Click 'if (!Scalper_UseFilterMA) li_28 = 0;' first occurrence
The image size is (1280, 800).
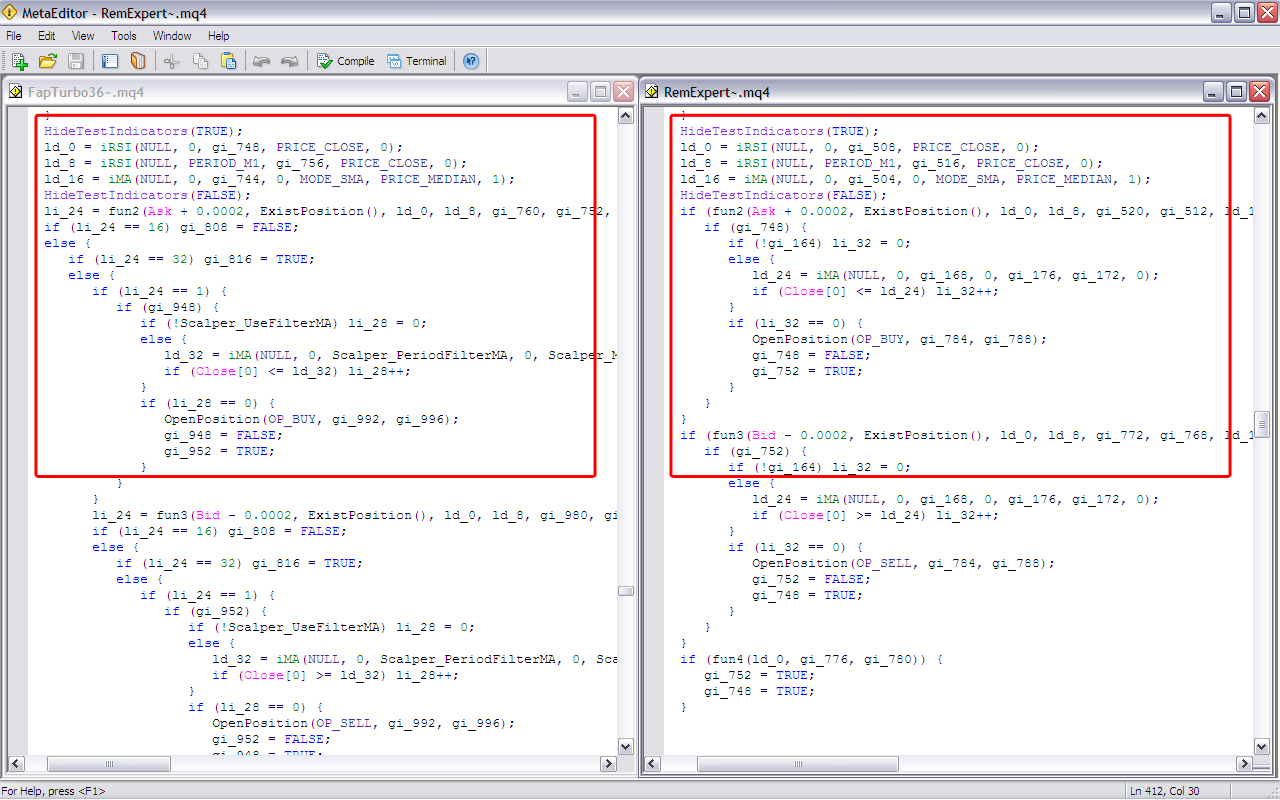284,323
